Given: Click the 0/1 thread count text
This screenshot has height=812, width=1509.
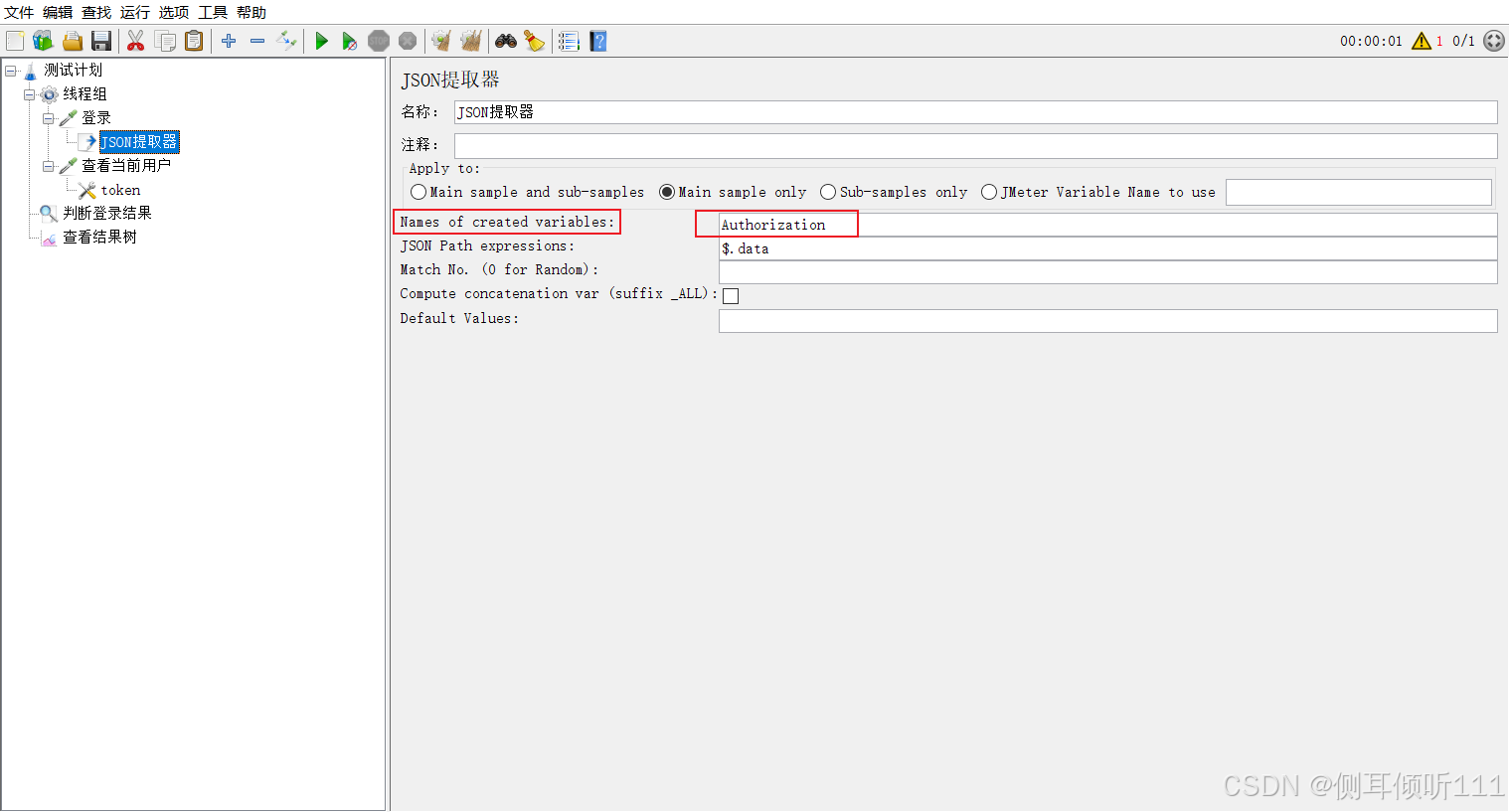Looking at the screenshot, I should point(1463,41).
